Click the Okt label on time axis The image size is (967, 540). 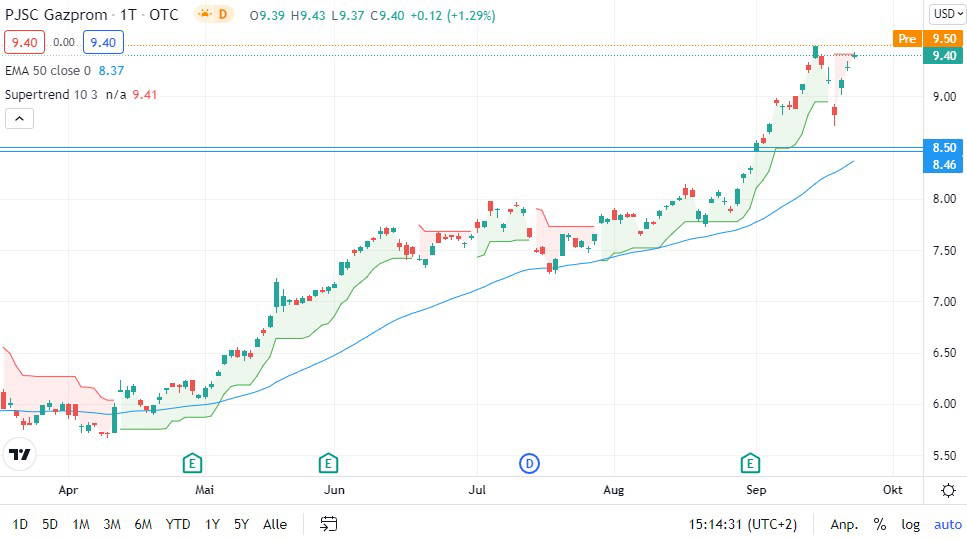(892, 490)
